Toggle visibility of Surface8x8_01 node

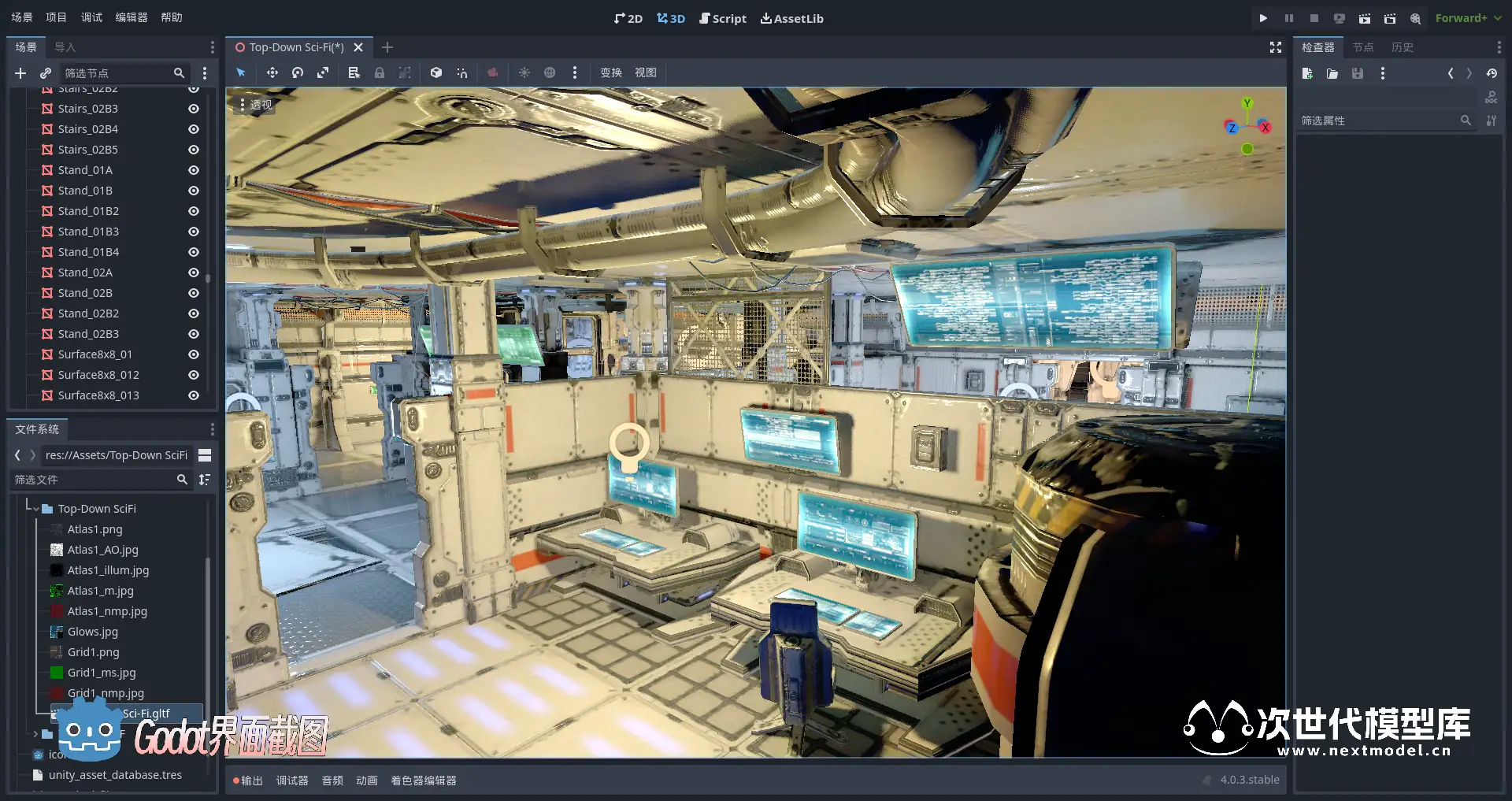[x=193, y=354]
